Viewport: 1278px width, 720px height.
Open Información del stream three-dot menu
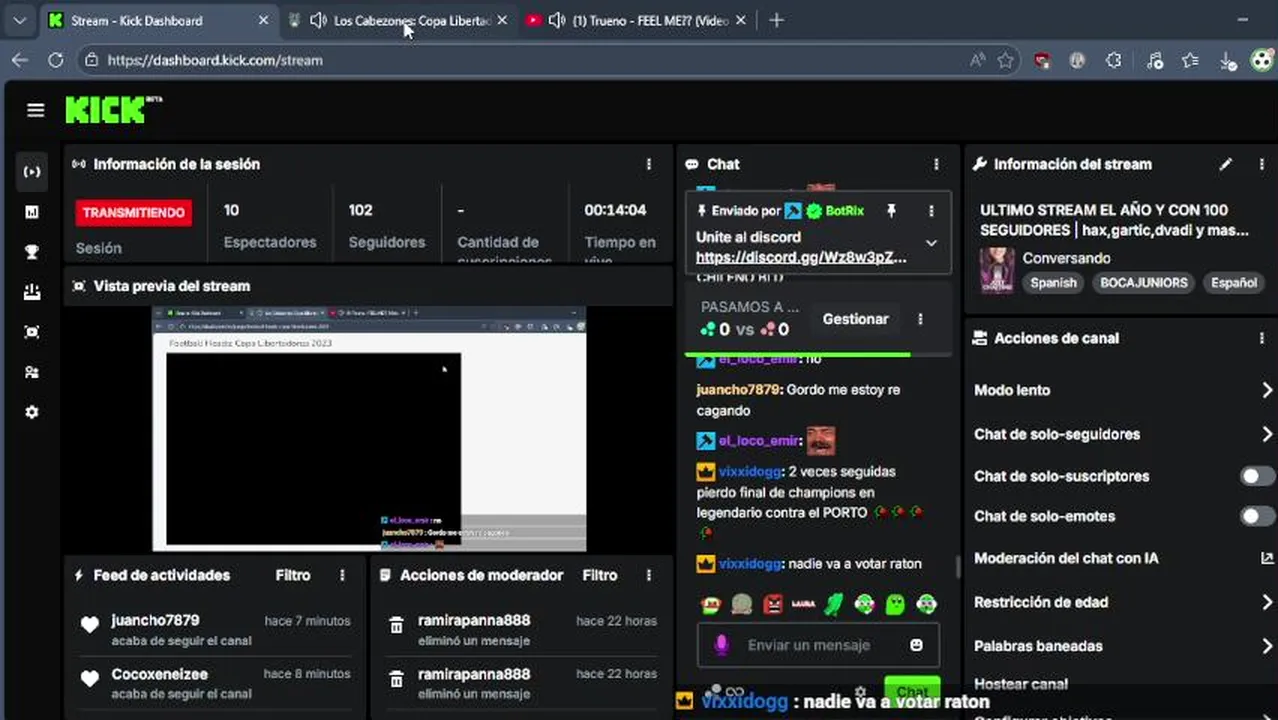click(x=1261, y=164)
